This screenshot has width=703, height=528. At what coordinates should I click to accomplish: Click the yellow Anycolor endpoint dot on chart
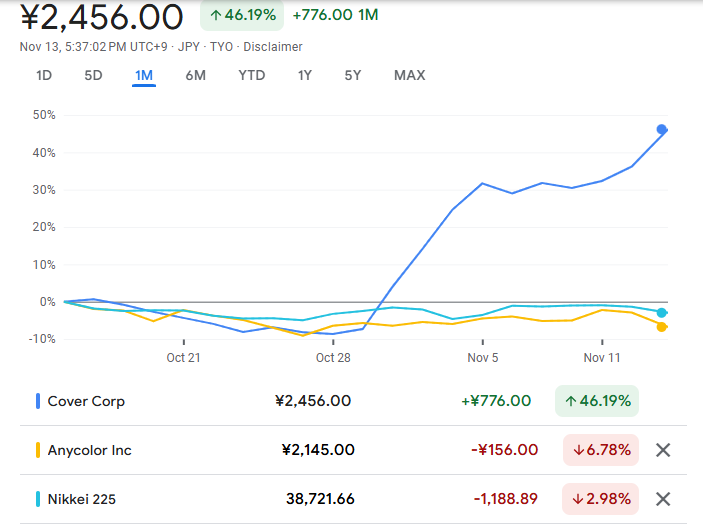point(662,327)
